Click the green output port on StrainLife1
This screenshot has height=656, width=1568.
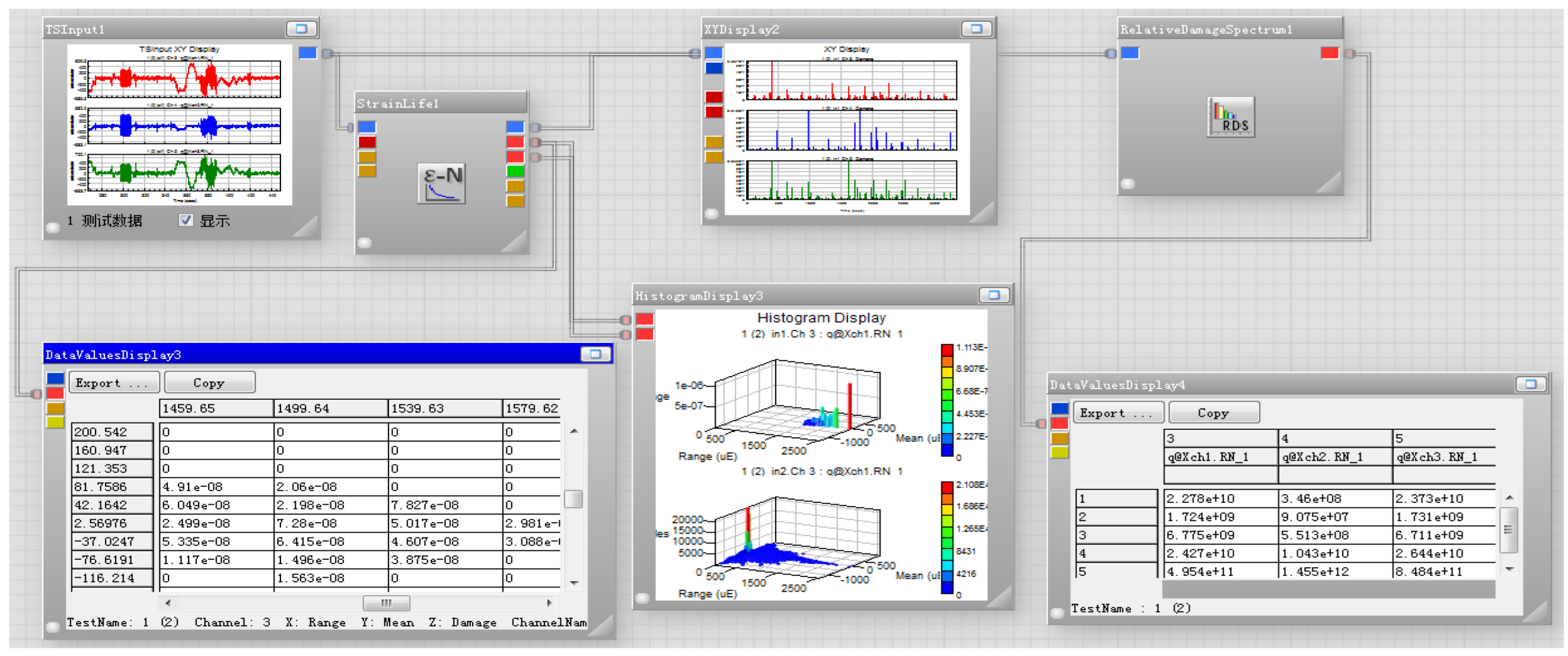coord(515,171)
